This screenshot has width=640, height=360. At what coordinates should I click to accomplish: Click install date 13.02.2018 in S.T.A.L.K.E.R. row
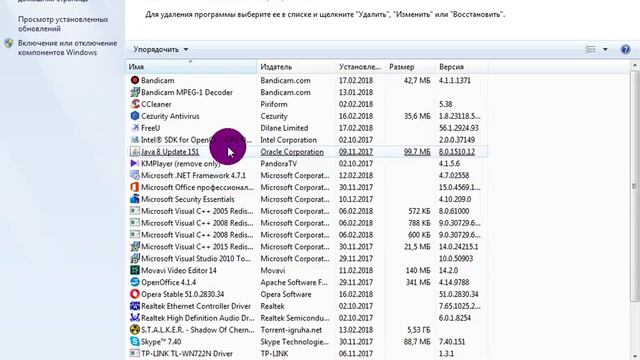356,329
